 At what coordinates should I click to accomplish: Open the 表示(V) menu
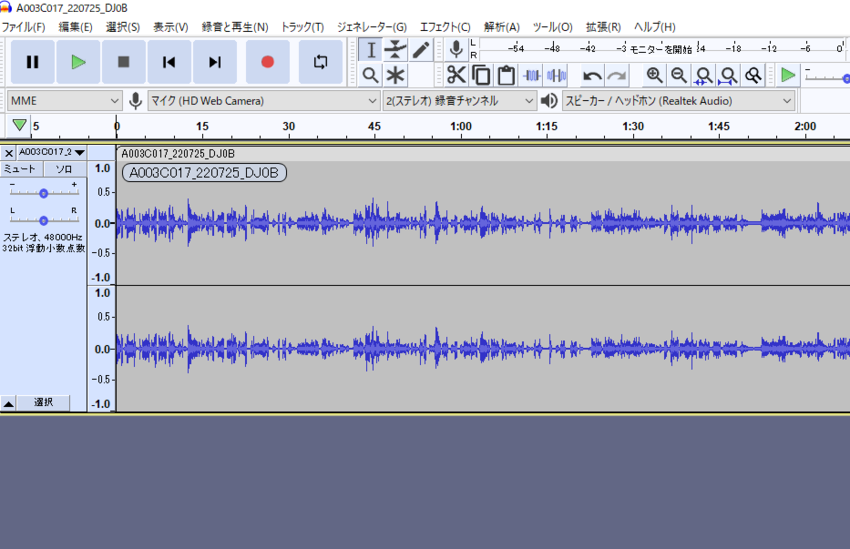tap(171, 27)
